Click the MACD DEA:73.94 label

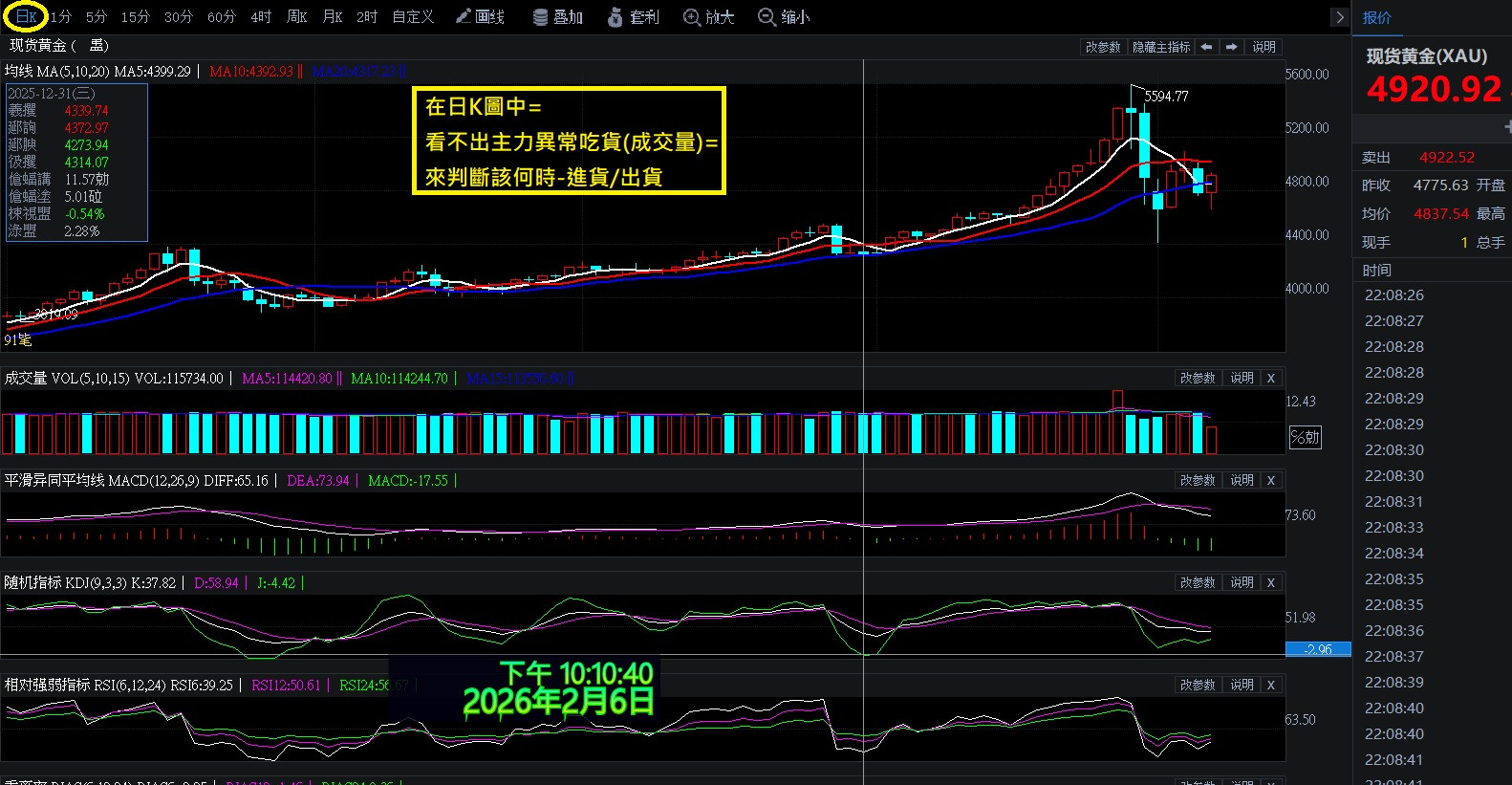coord(318,481)
